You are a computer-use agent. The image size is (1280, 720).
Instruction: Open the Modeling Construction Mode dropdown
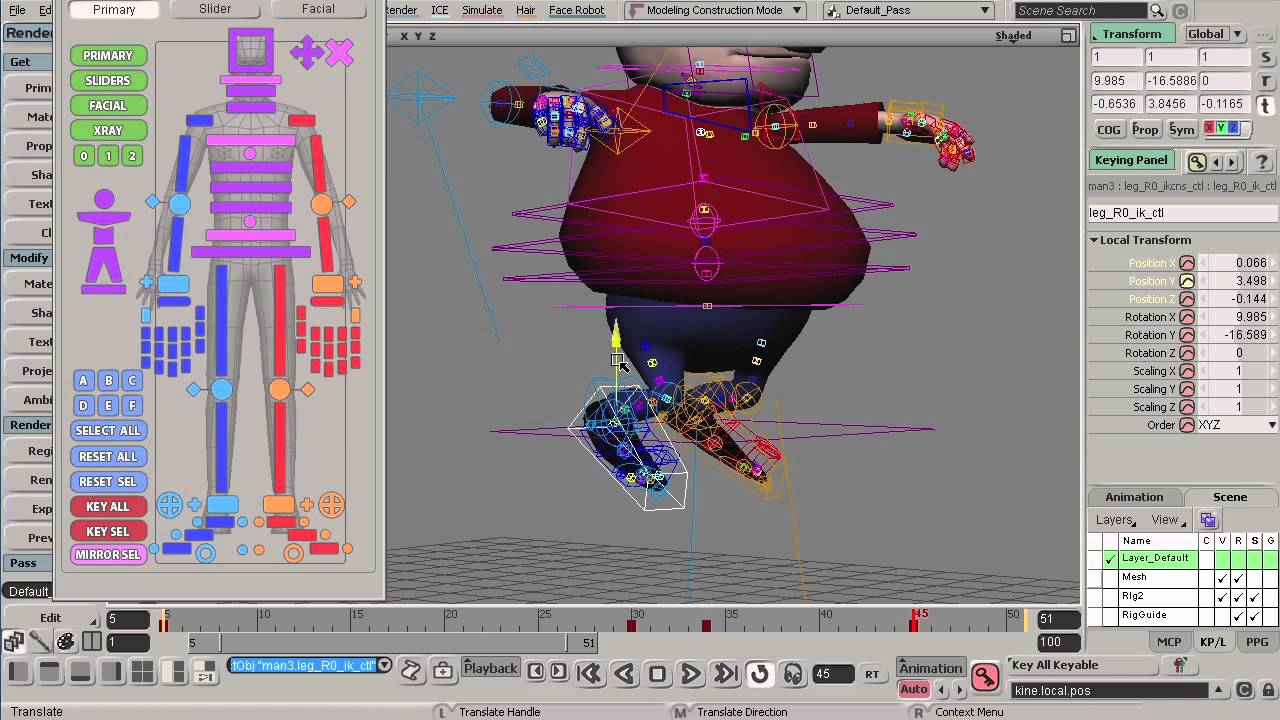tap(713, 10)
